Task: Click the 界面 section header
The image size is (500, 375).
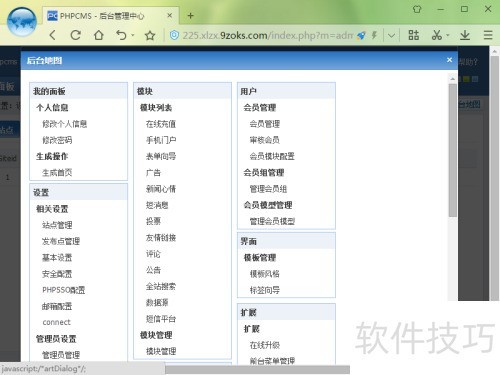Action: [286, 241]
